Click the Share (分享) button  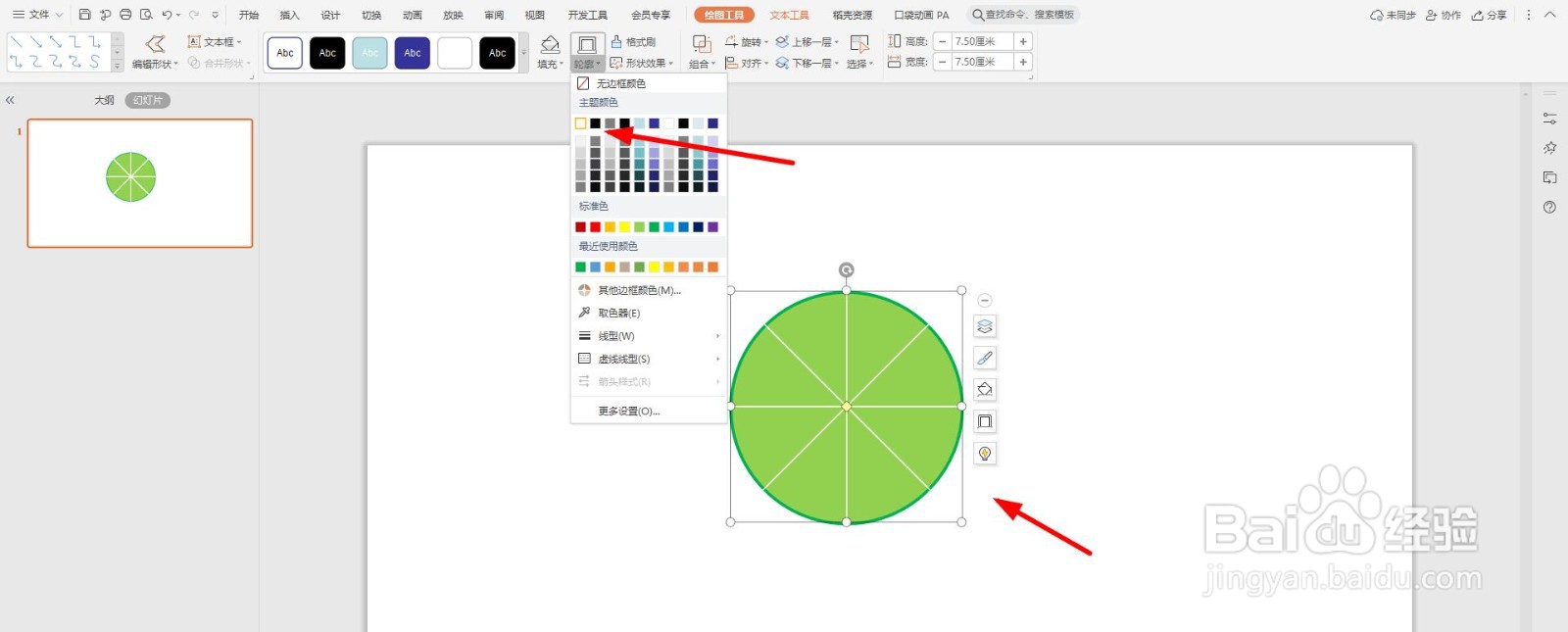click(1490, 15)
